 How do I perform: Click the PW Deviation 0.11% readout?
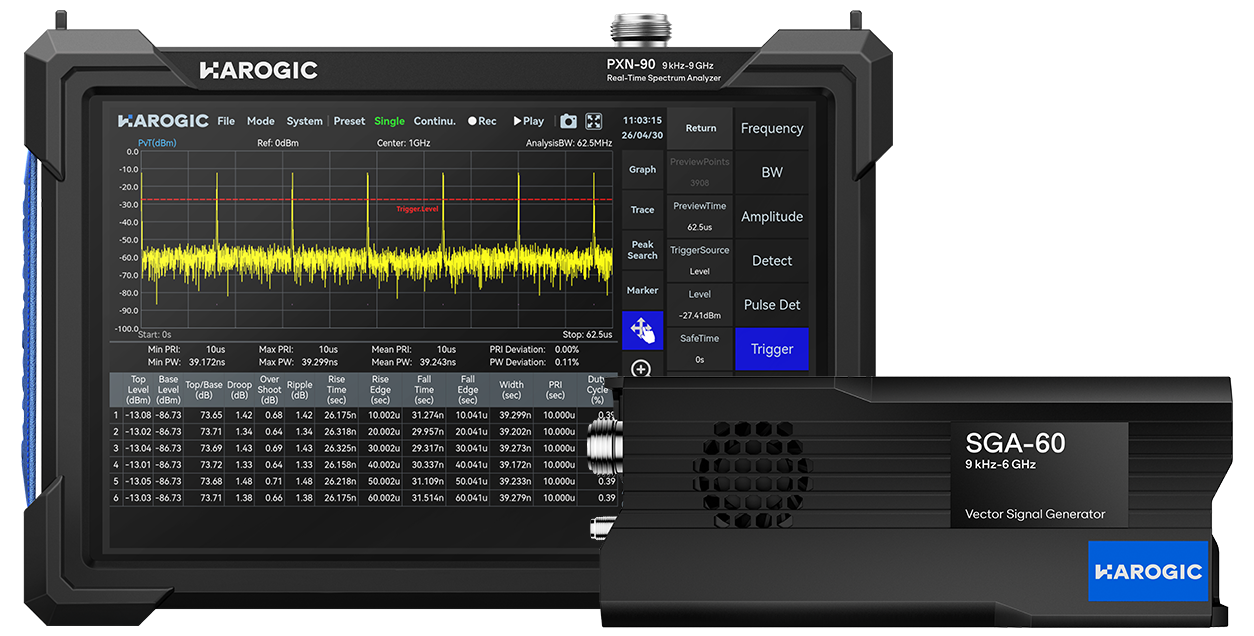[535, 362]
